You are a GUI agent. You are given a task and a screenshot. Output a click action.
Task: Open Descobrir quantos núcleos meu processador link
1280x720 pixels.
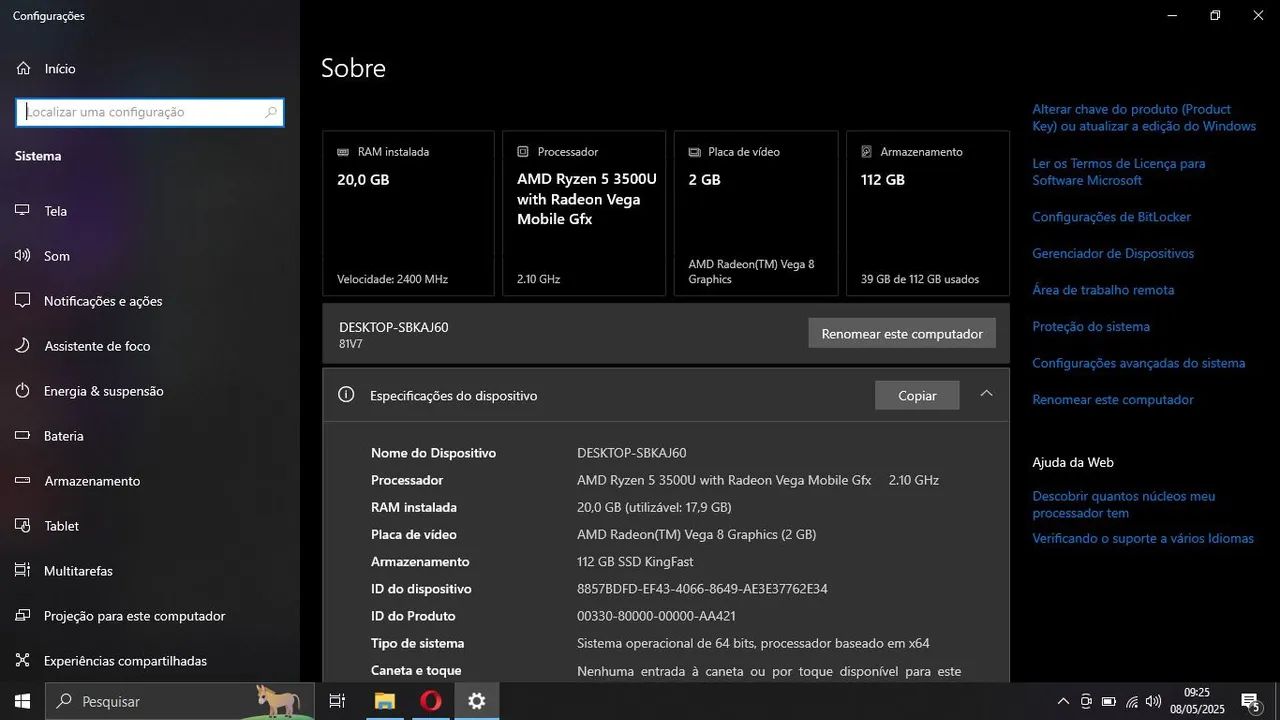pos(1124,504)
